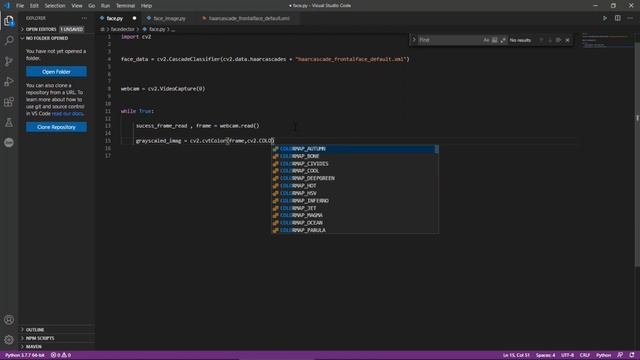
Task: Click the Clone Repository button
Action: (x=56, y=127)
